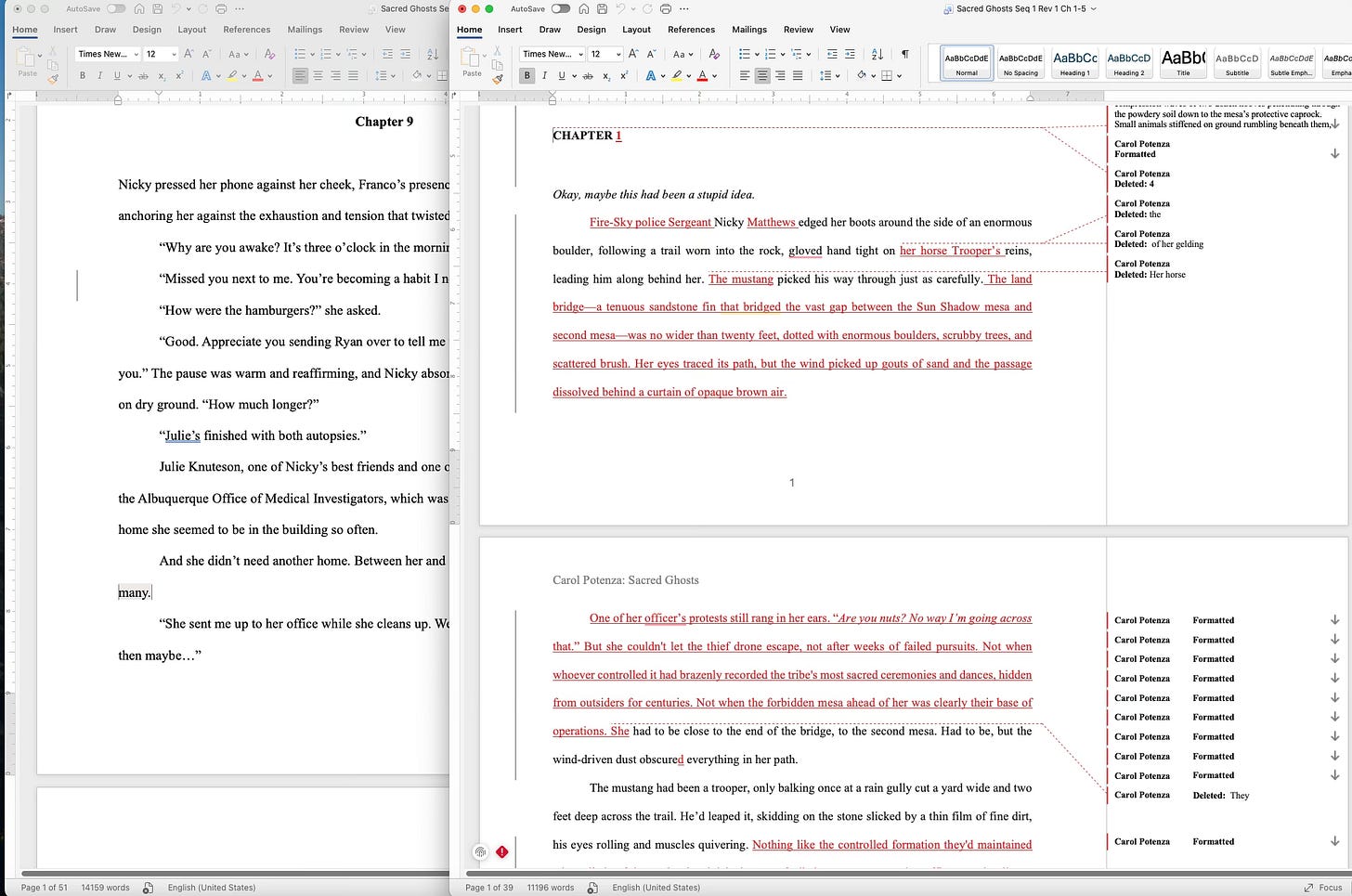Apply Subtitle style from gallery
Viewport: 1352px width, 896px height.
1237,62
